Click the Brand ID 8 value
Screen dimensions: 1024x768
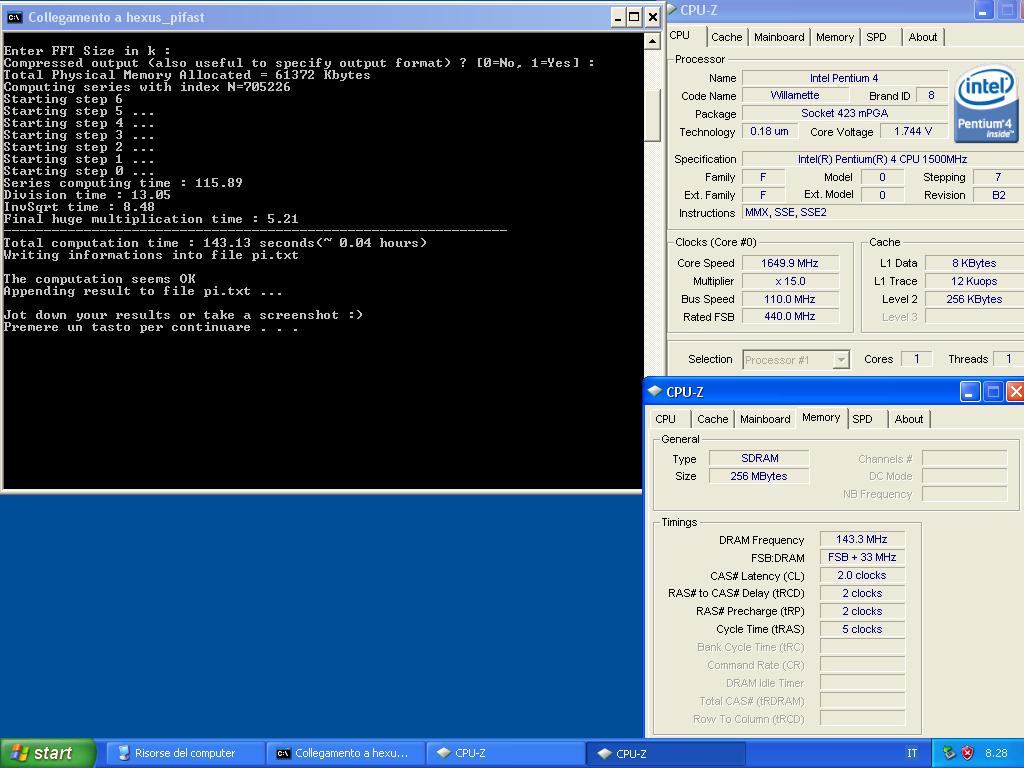coord(931,95)
